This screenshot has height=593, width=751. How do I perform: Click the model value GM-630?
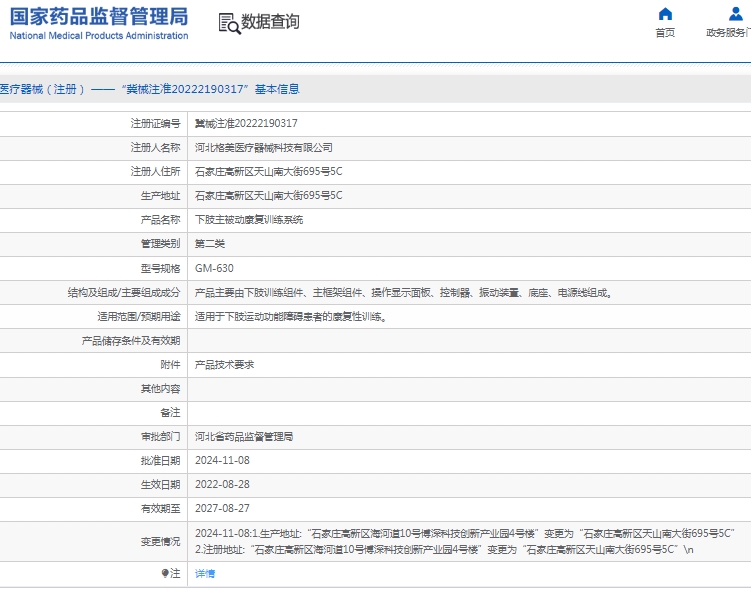pyautogui.click(x=214, y=268)
